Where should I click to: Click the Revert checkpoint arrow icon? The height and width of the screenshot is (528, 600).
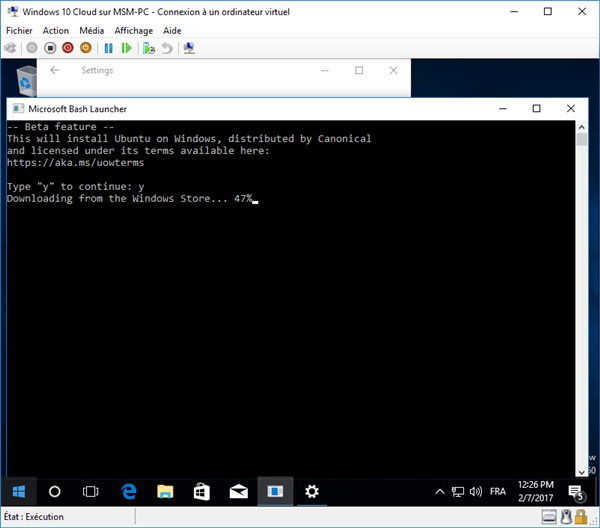tap(167, 47)
